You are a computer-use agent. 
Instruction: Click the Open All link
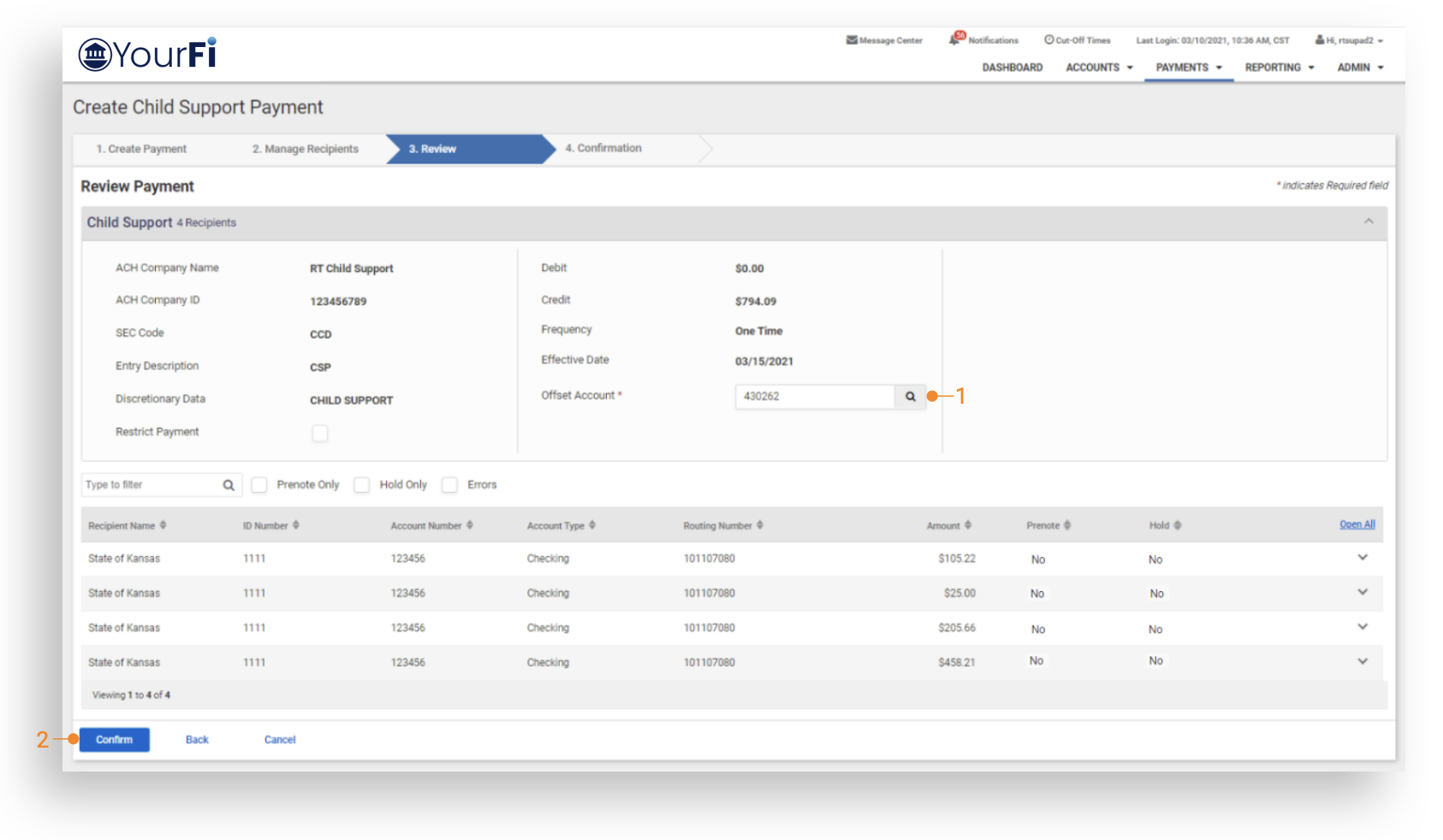(x=1357, y=524)
